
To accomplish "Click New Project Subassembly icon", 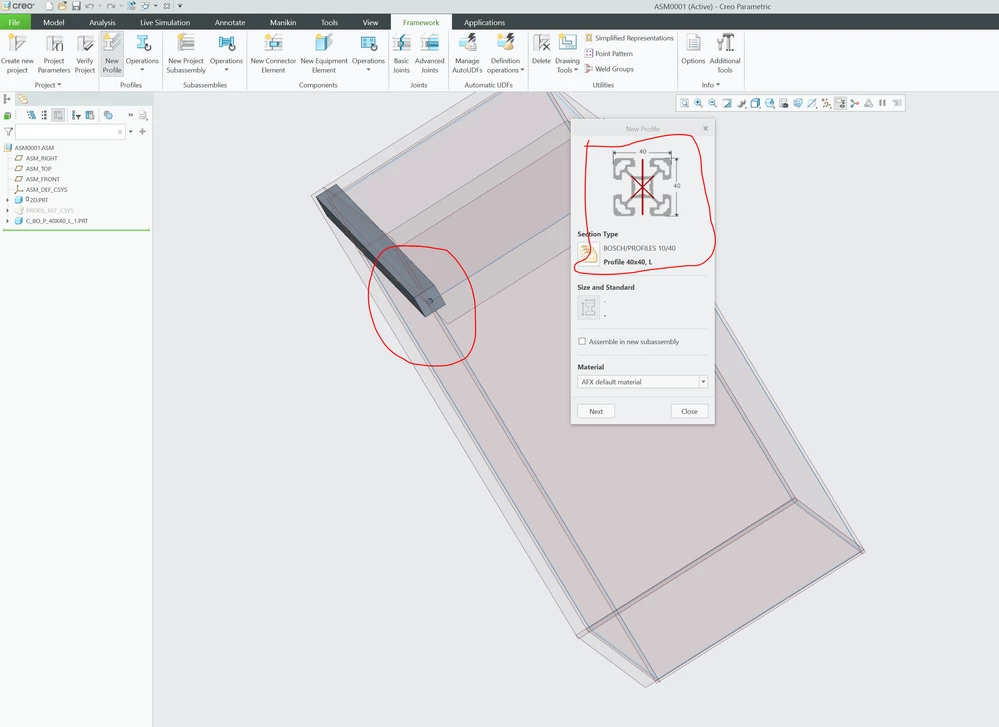I will 186,43.
